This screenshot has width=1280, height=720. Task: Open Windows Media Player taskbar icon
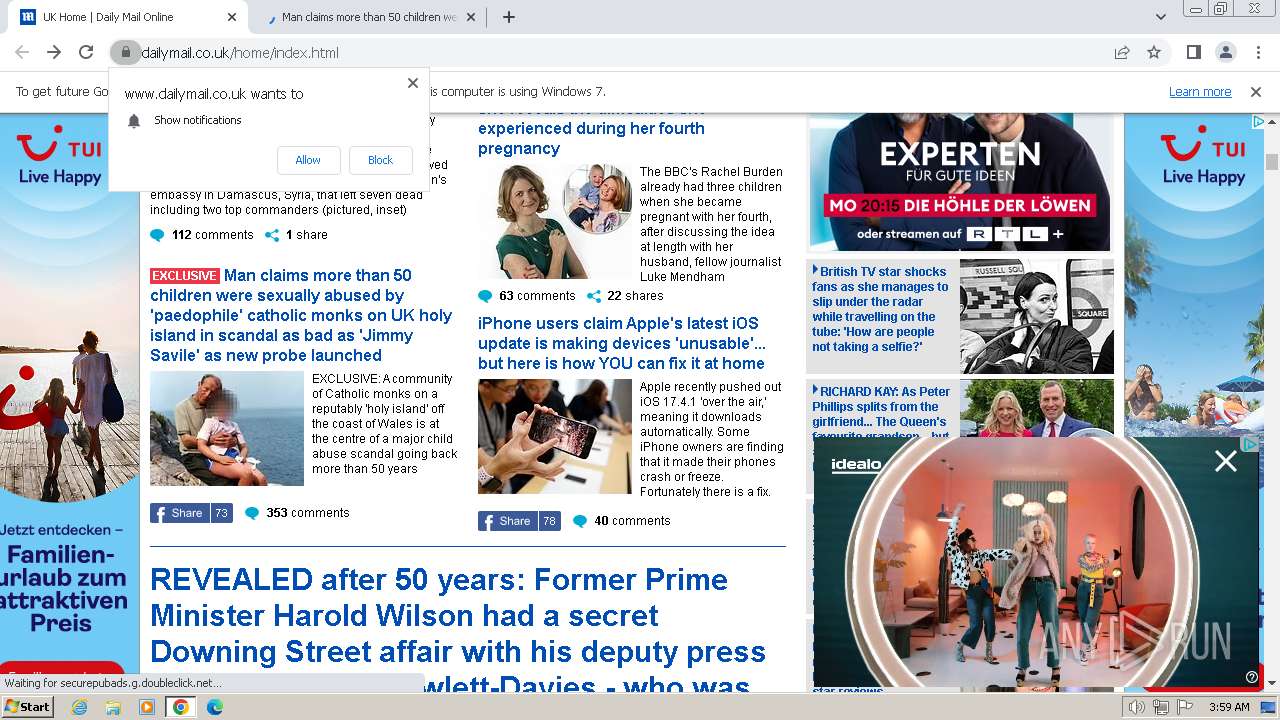click(147, 707)
